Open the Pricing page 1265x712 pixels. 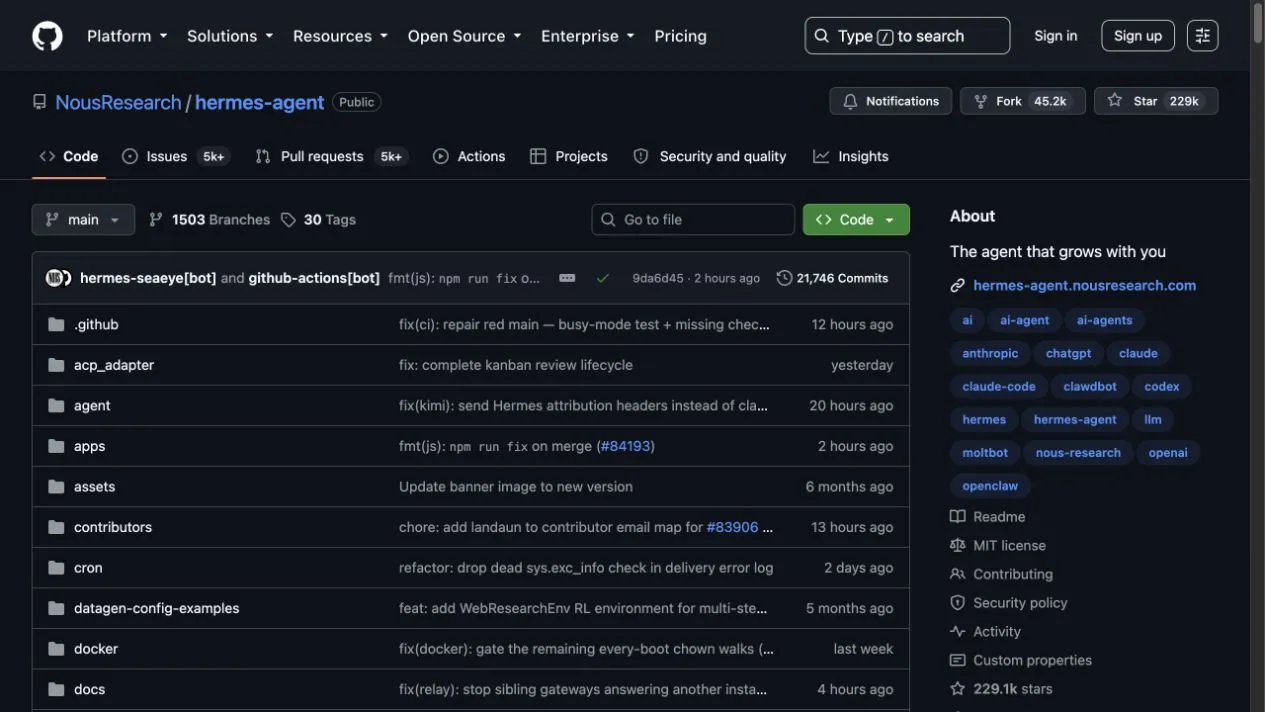pyautogui.click(x=680, y=36)
